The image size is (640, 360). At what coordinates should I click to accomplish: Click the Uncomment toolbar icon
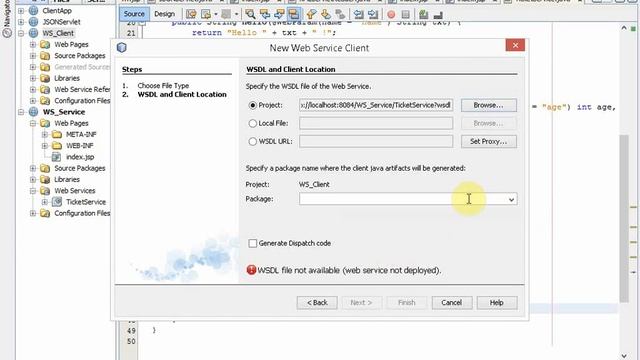pyautogui.click(x=438, y=14)
